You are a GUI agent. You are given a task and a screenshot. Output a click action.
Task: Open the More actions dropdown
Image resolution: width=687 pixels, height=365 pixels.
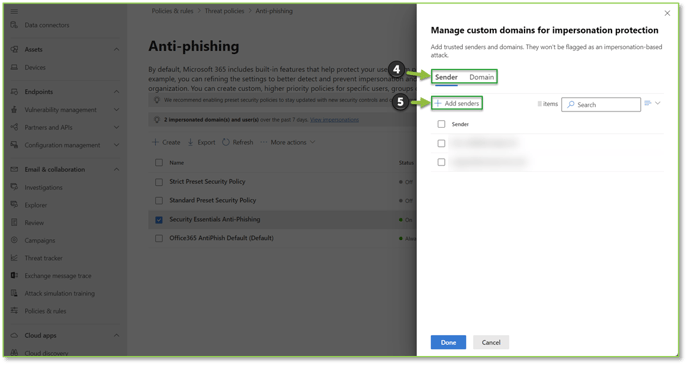288,142
